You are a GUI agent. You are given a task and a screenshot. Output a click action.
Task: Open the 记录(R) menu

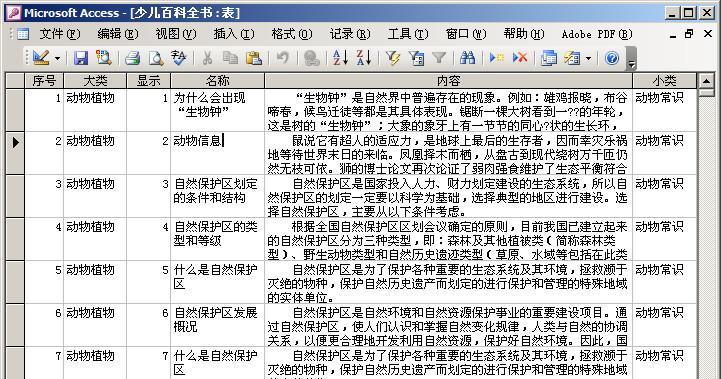(350, 34)
